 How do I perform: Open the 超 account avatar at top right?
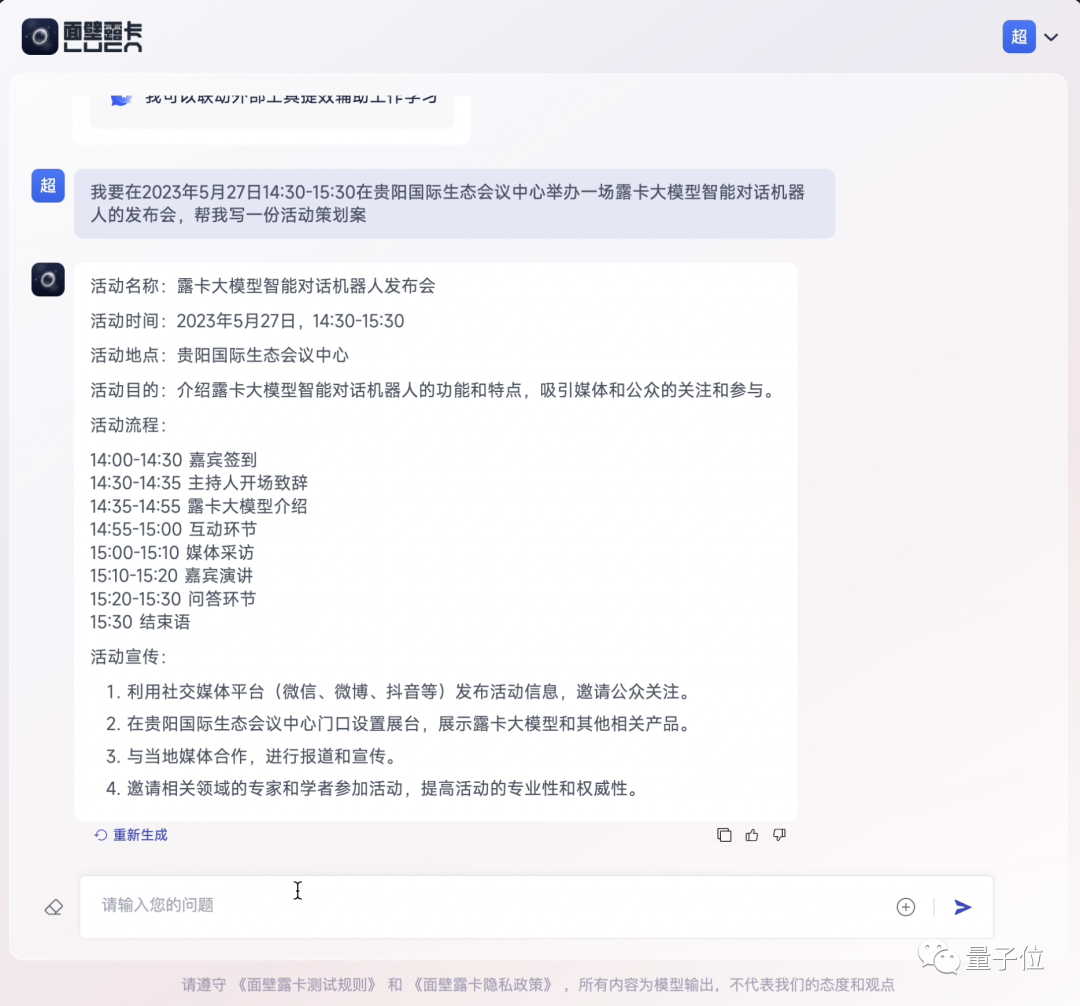point(1019,37)
